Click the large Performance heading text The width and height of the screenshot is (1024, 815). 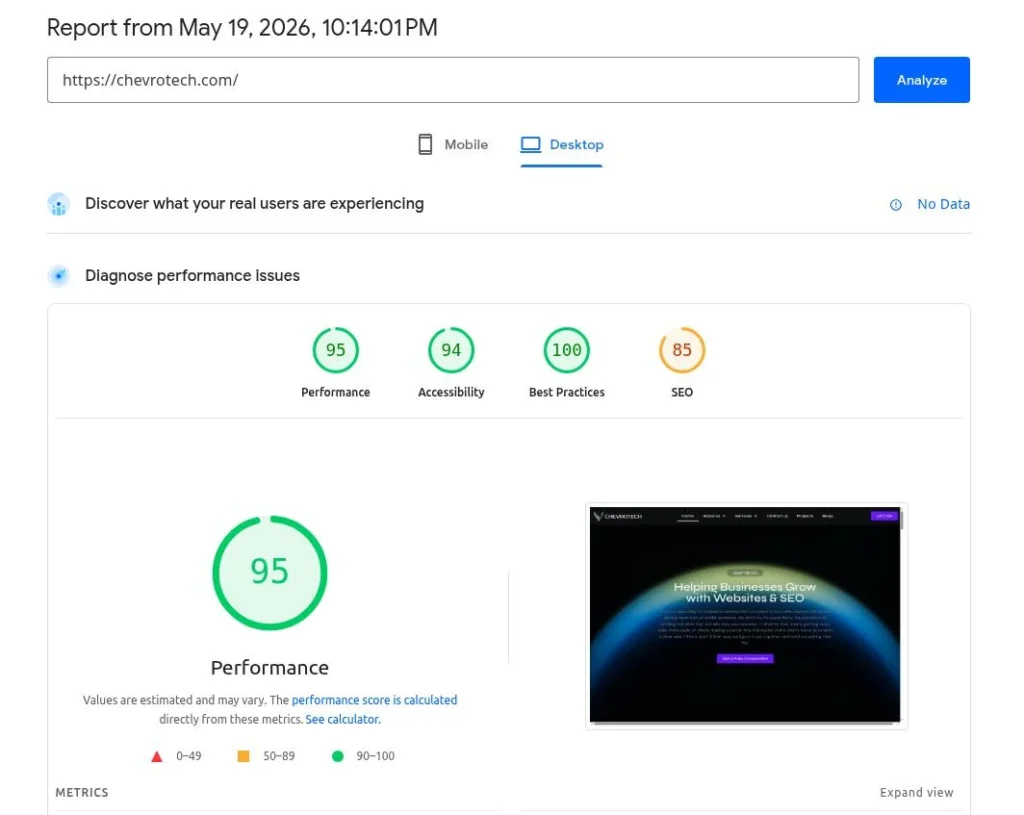click(270, 667)
